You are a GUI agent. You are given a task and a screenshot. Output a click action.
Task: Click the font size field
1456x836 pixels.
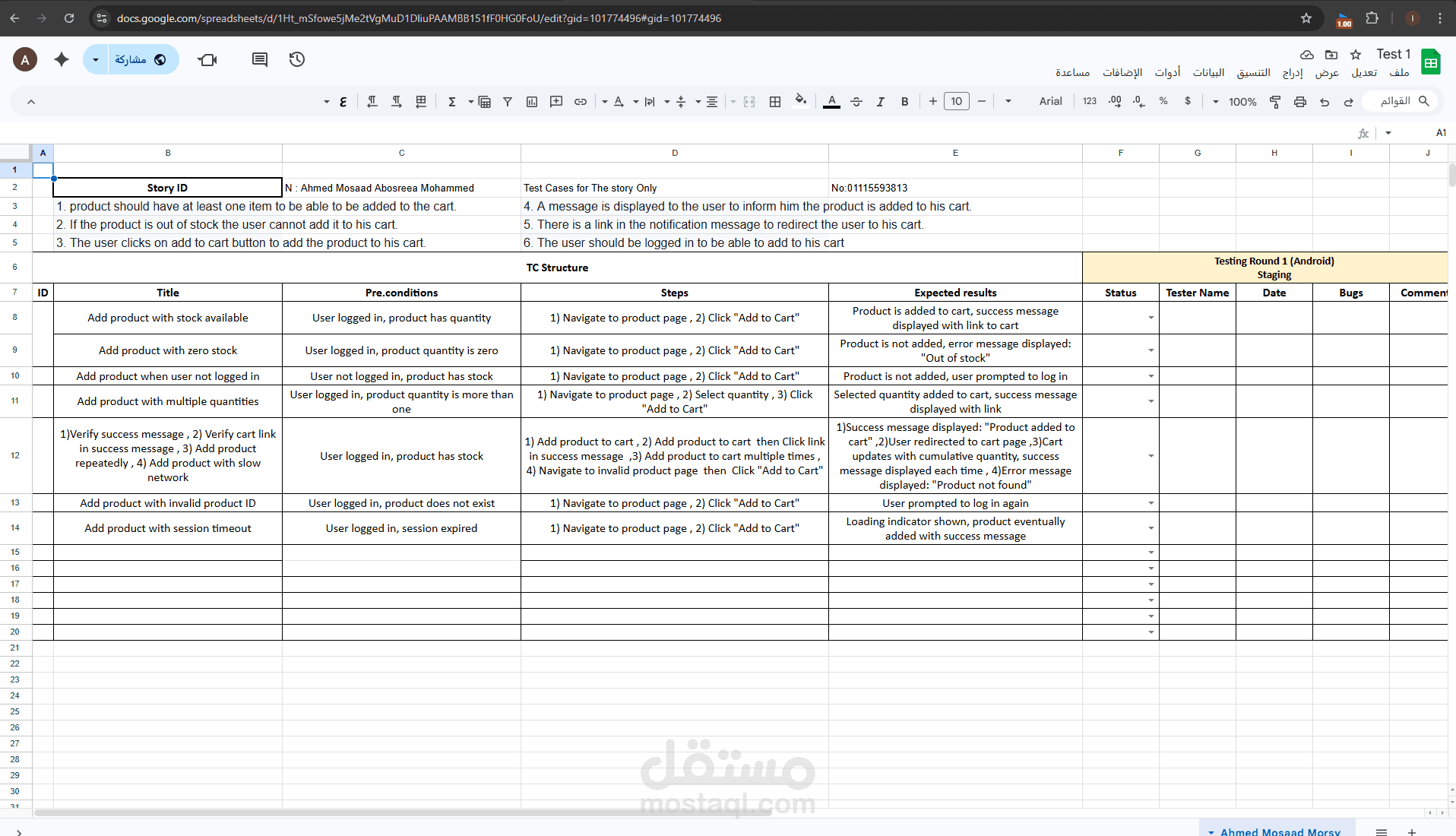pos(957,101)
